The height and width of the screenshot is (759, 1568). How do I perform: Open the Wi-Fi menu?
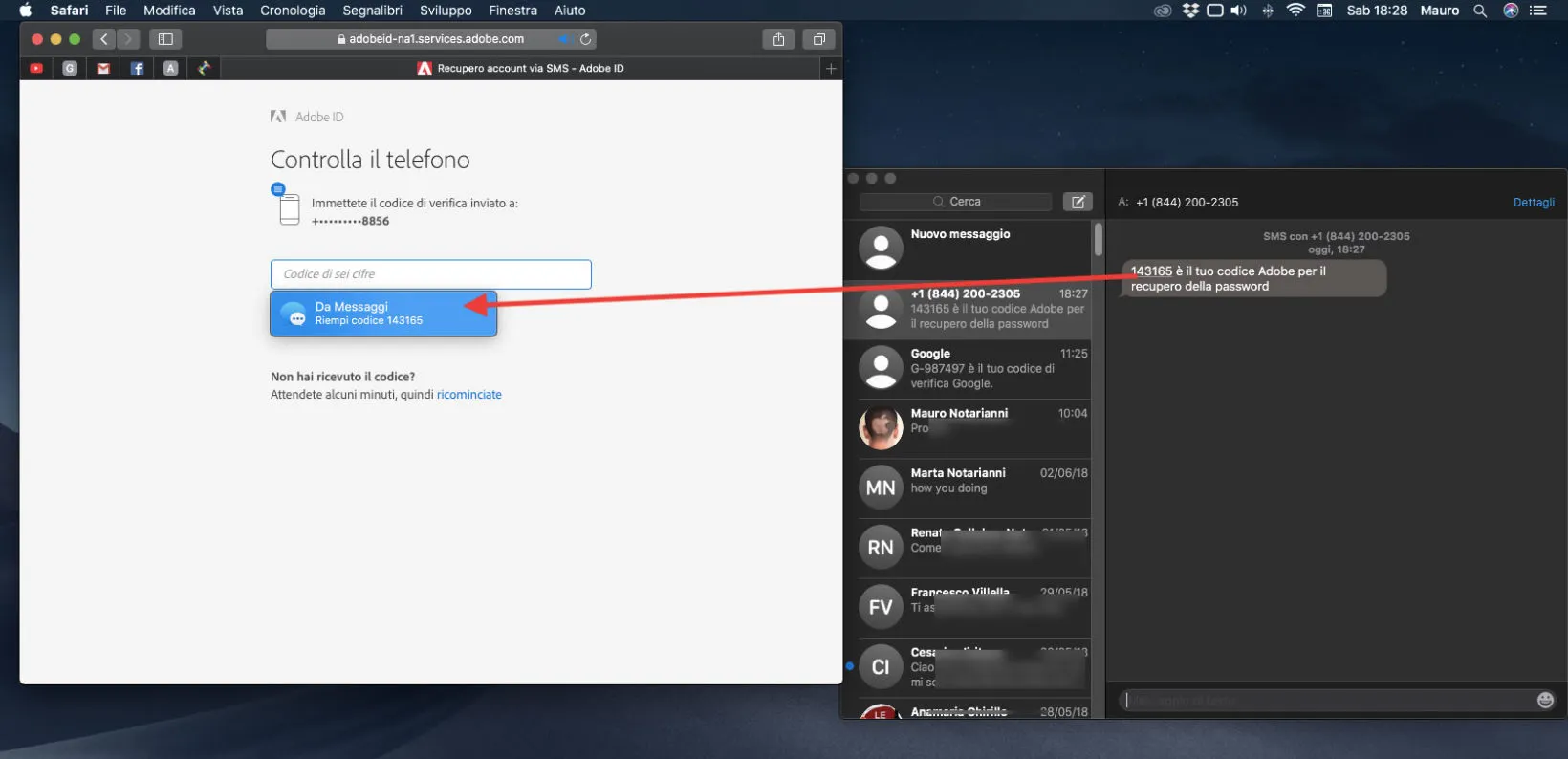1296,11
